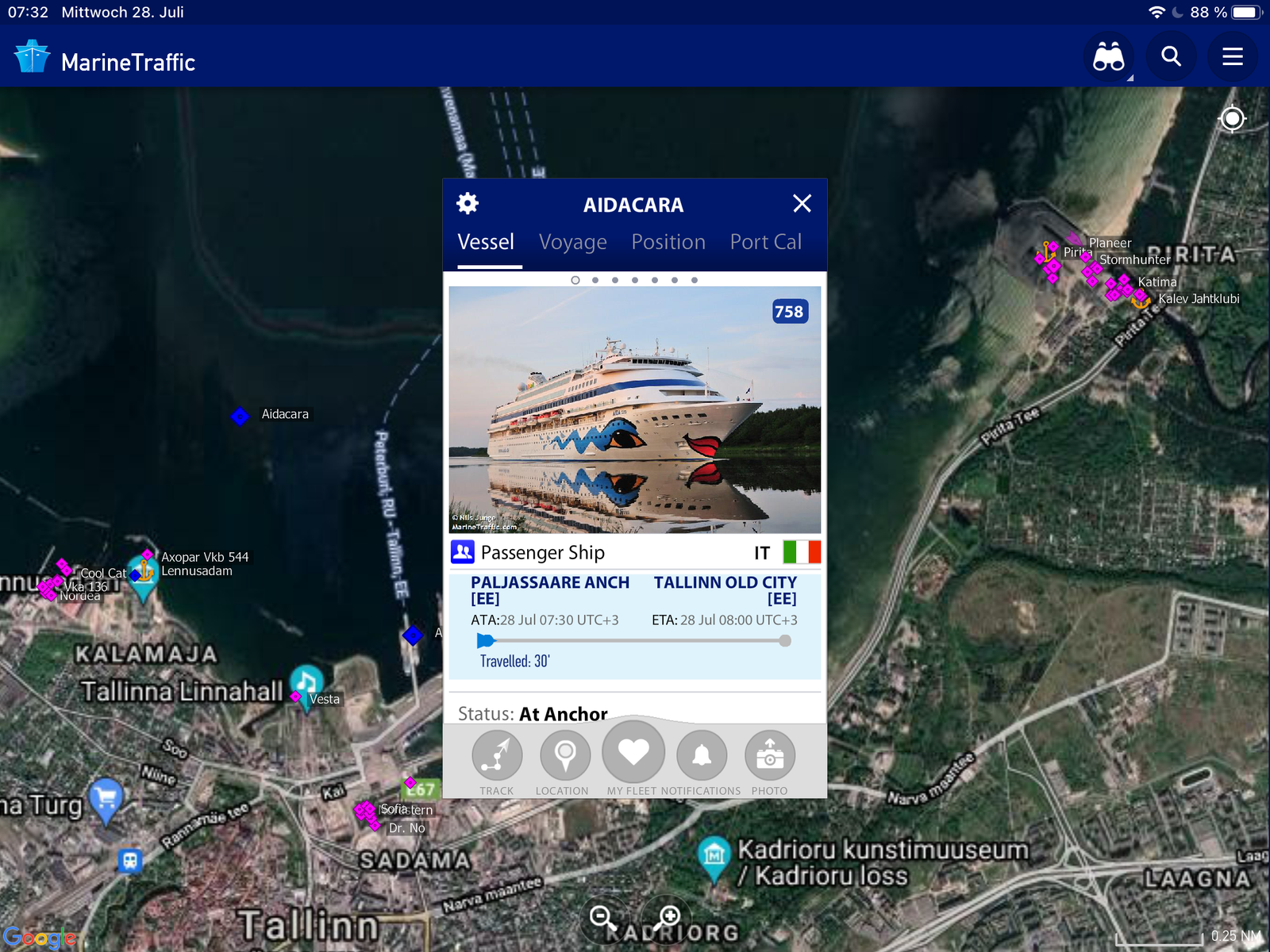Center map on my location
The image size is (1270, 952).
point(1232,119)
